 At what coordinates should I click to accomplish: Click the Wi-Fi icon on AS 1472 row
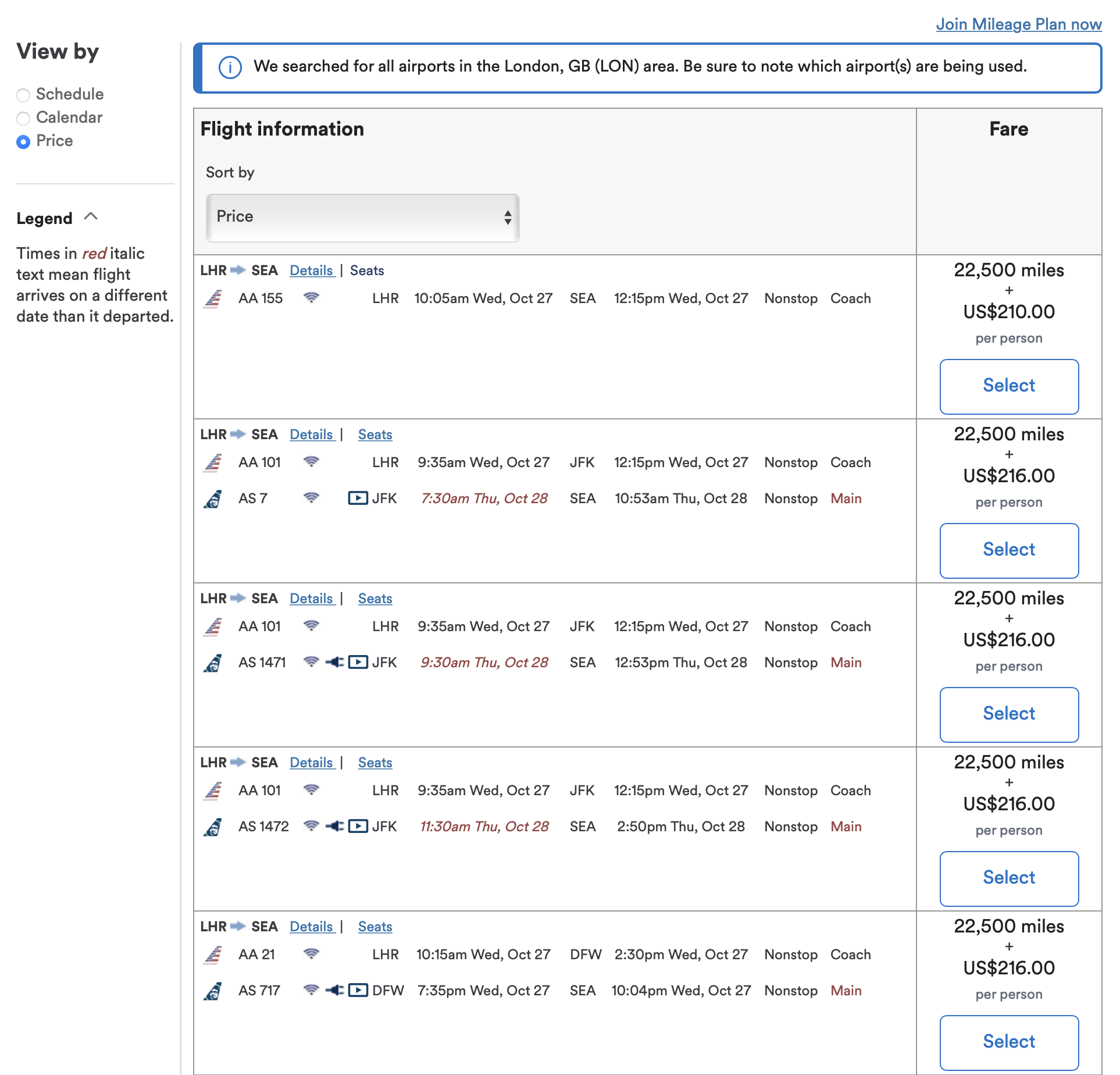point(311,826)
